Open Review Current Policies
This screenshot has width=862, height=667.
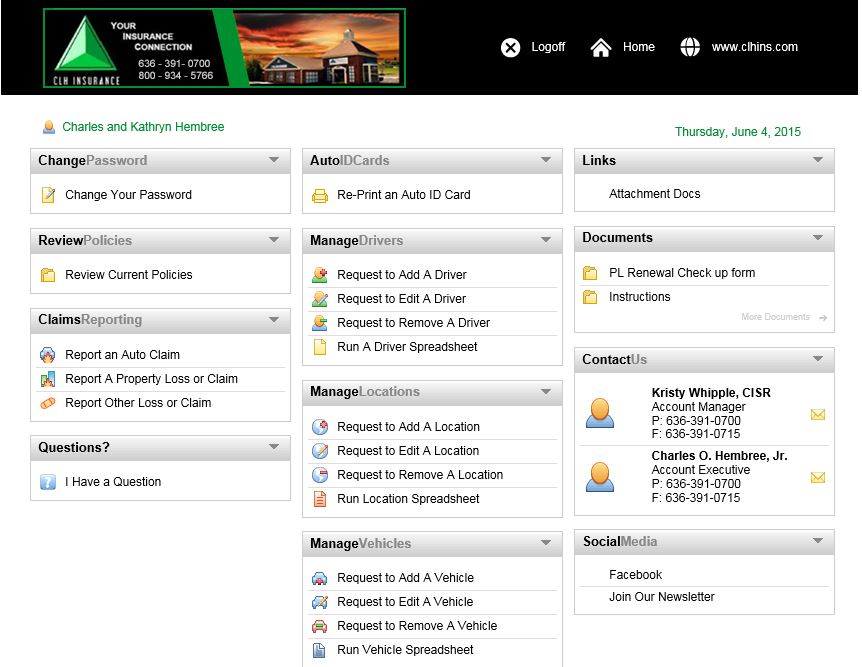(129, 274)
